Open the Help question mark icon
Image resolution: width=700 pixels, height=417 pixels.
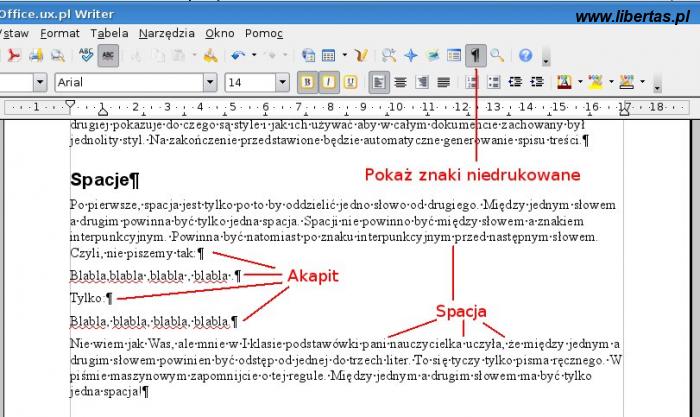pos(525,55)
